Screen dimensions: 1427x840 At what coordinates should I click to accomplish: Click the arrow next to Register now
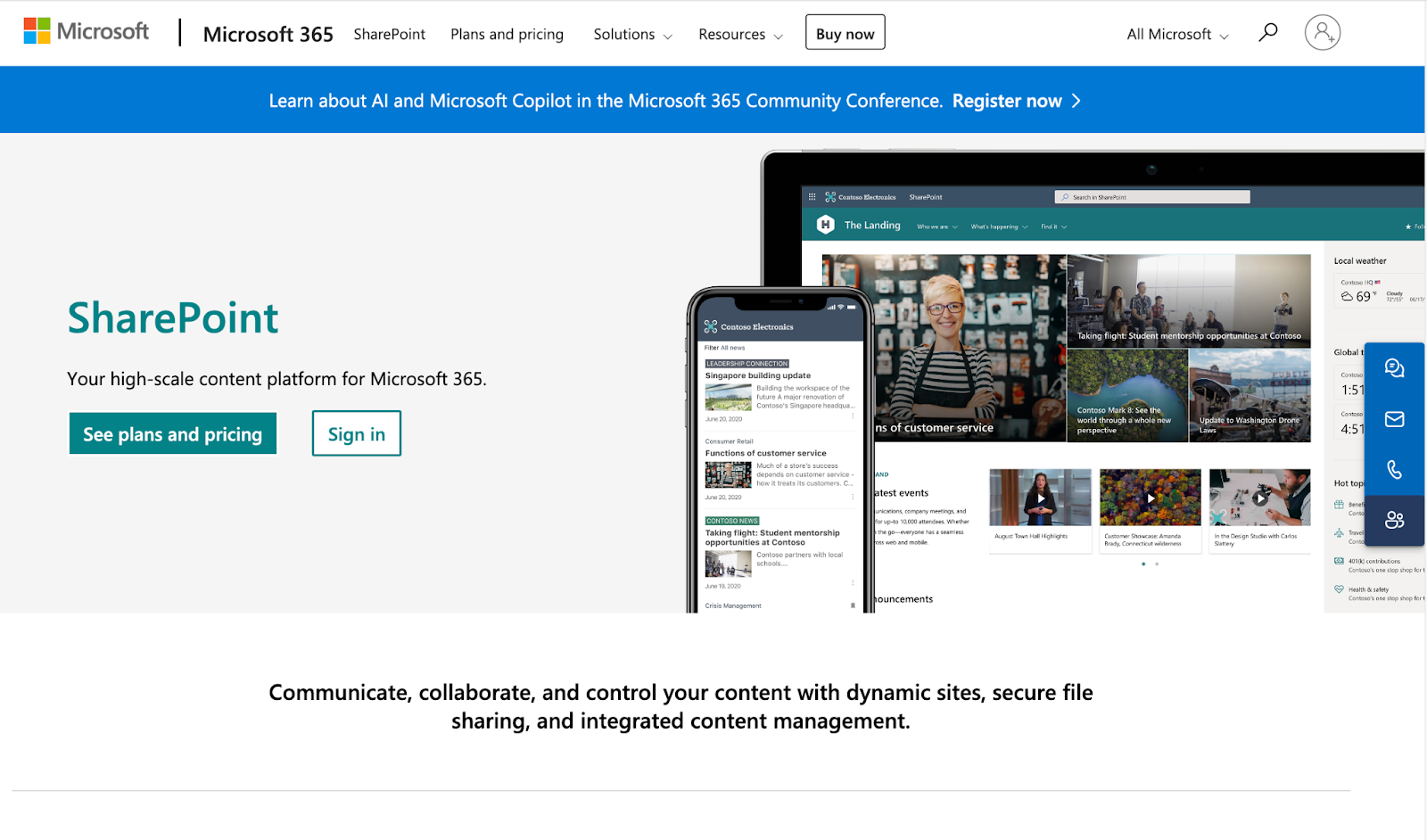point(1076,101)
